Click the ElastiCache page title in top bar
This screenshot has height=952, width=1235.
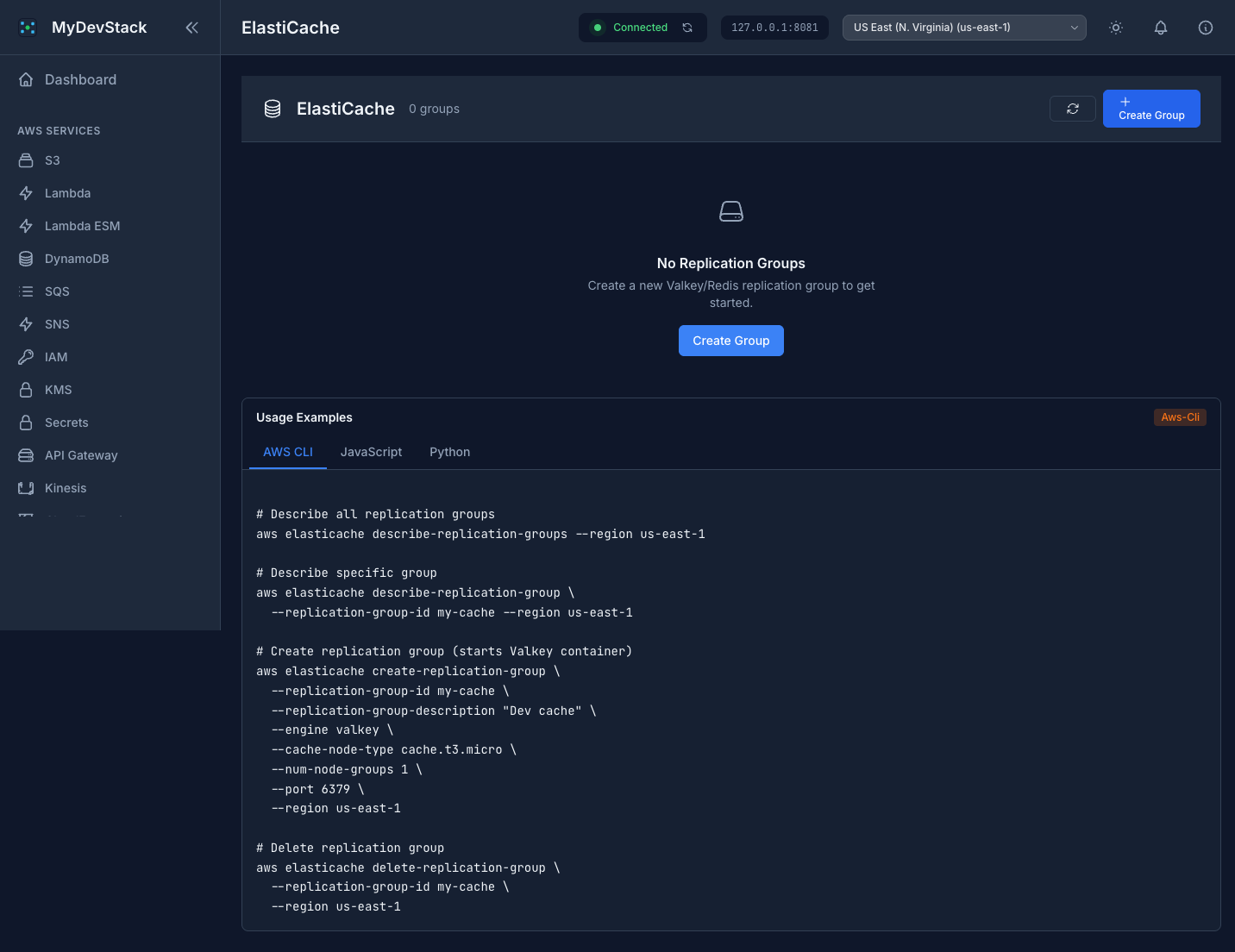tap(291, 28)
